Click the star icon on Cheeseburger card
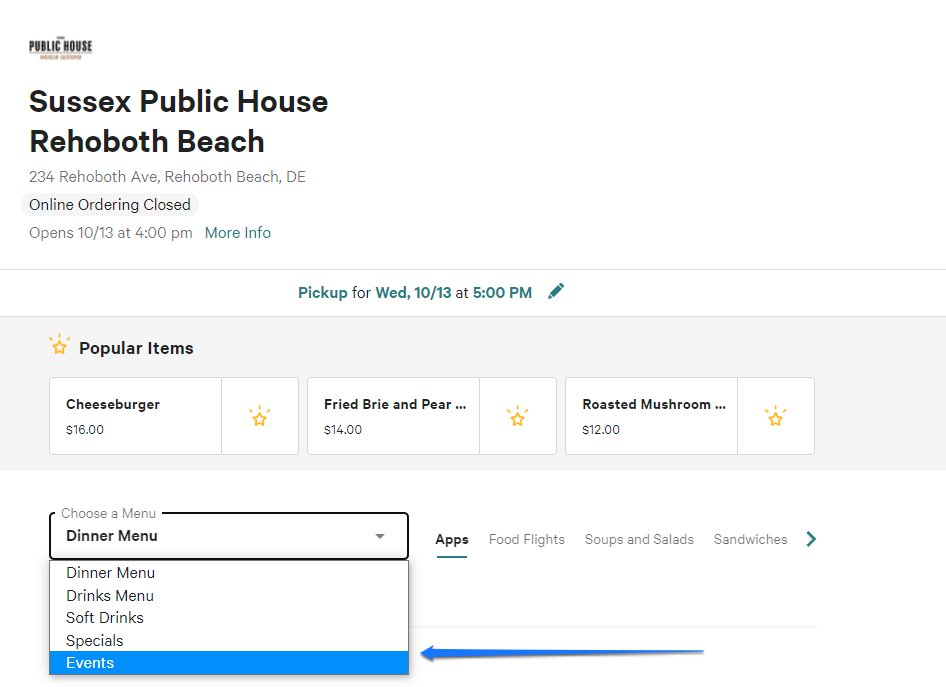 coord(260,416)
